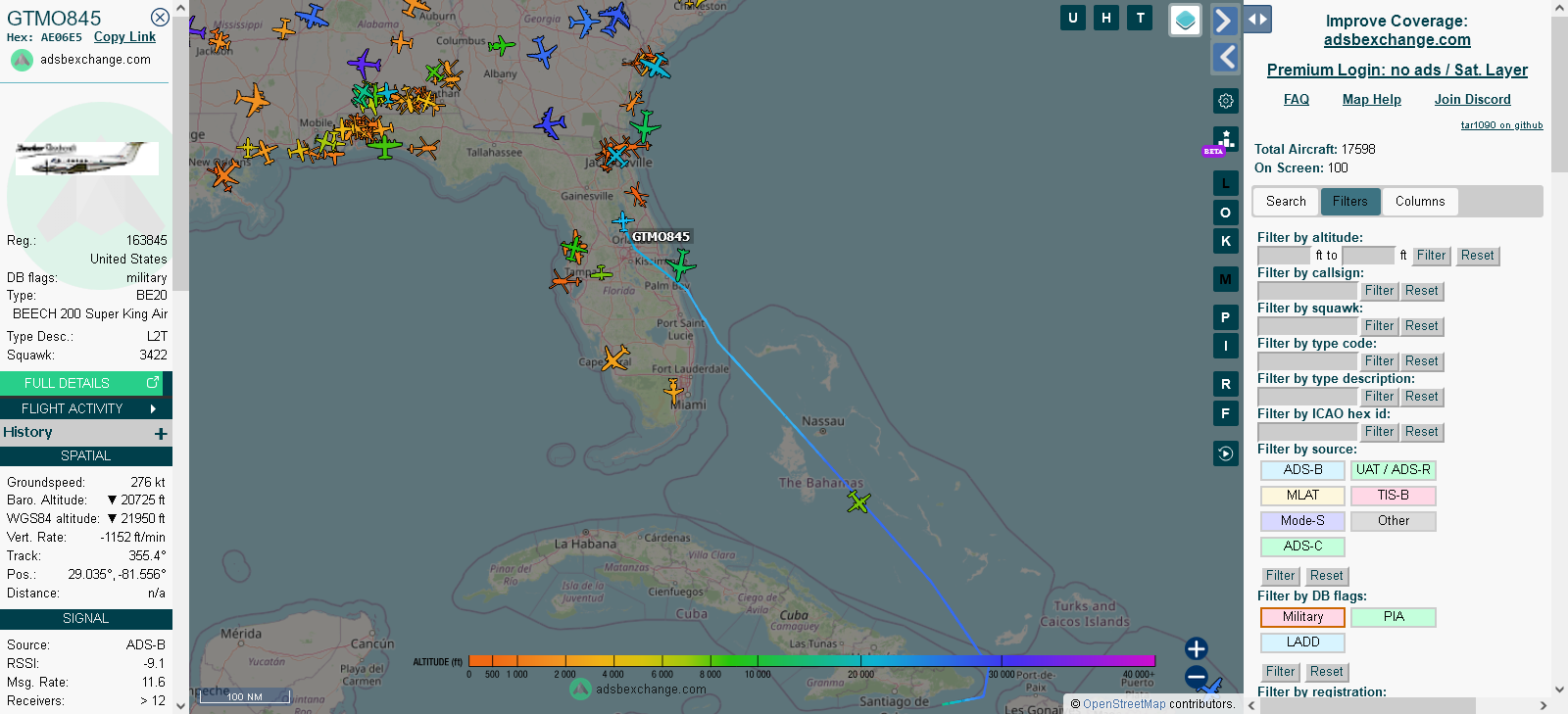Click the minimum altitude input field
Screen dimensions: 1568x714
tap(1285, 256)
